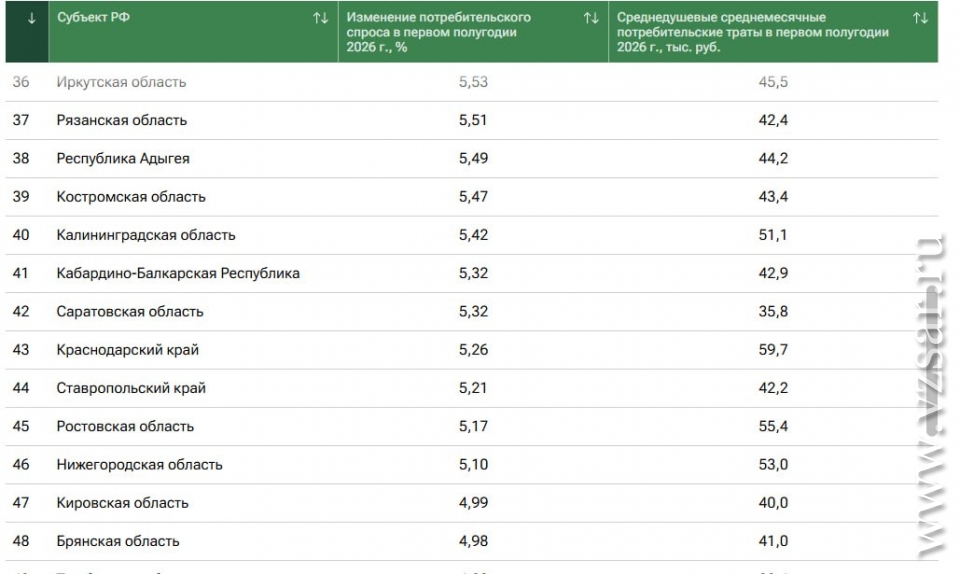Select the Краснодарский край row

pyautogui.click(x=471, y=350)
